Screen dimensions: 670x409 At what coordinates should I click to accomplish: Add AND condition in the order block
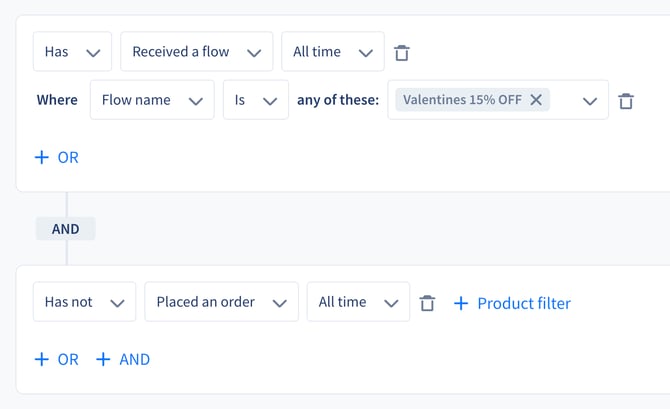[x=123, y=359]
